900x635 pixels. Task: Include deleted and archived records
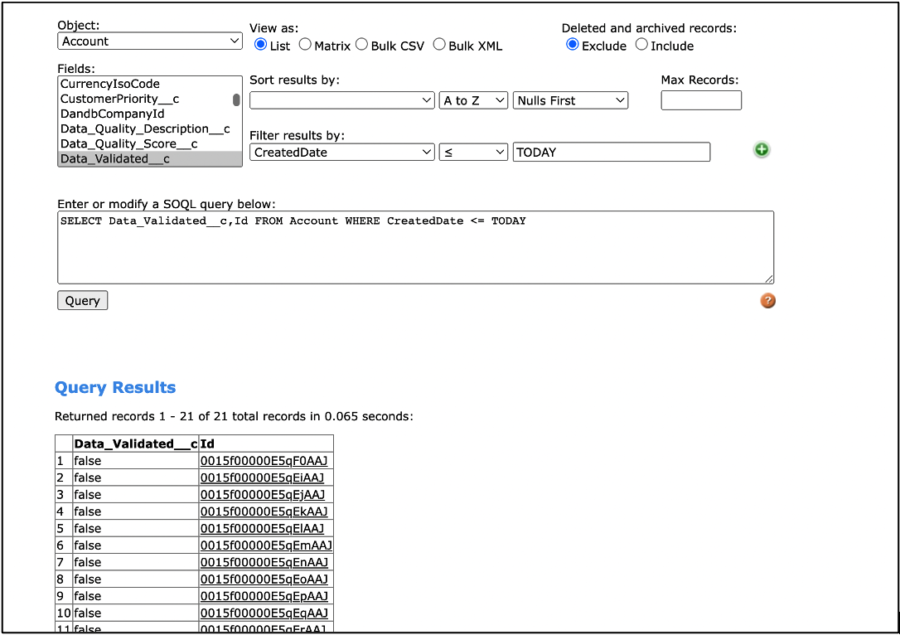click(641, 45)
